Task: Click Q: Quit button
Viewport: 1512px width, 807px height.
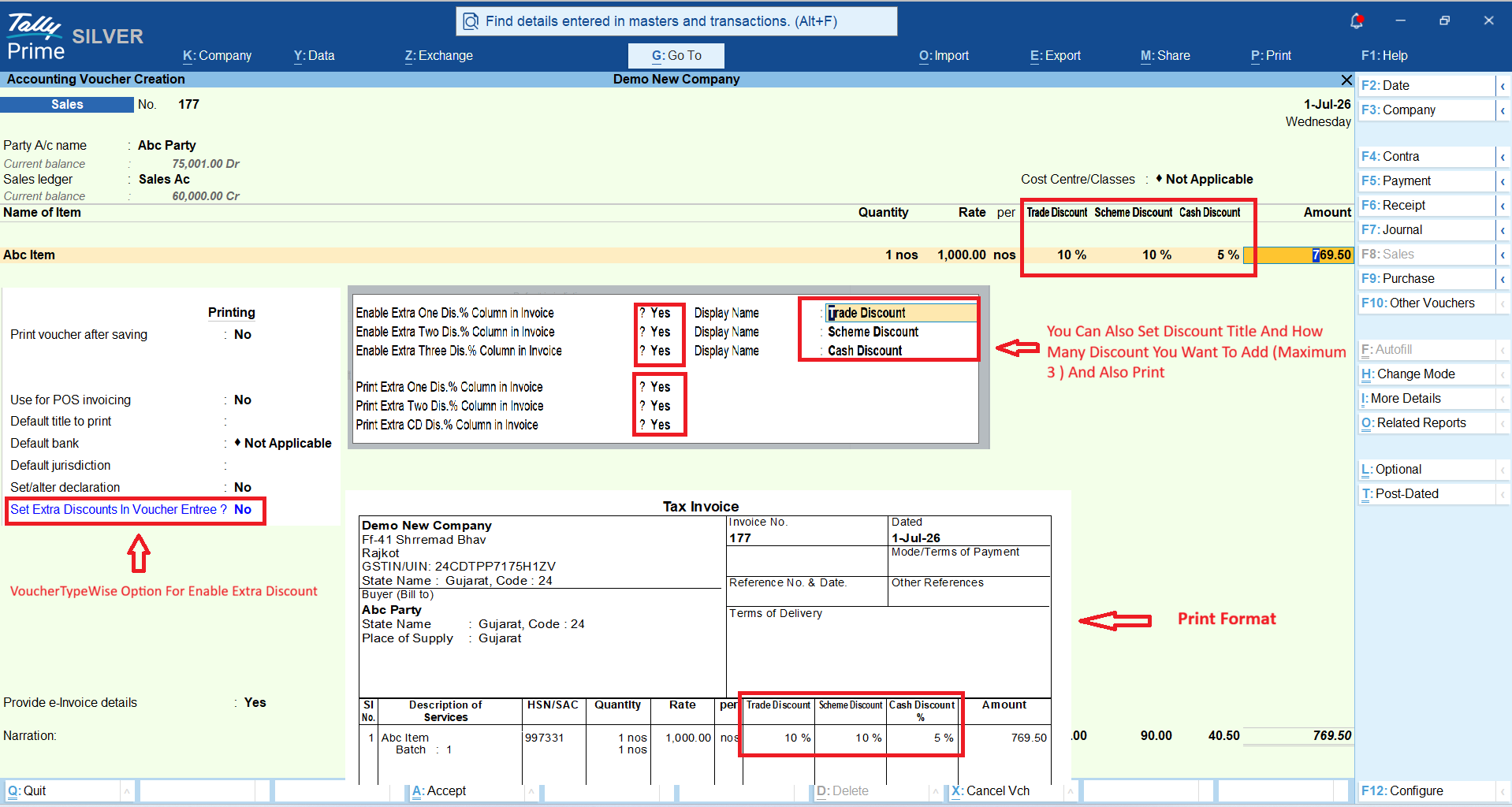Action: pyautogui.click(x=61, y=790)
